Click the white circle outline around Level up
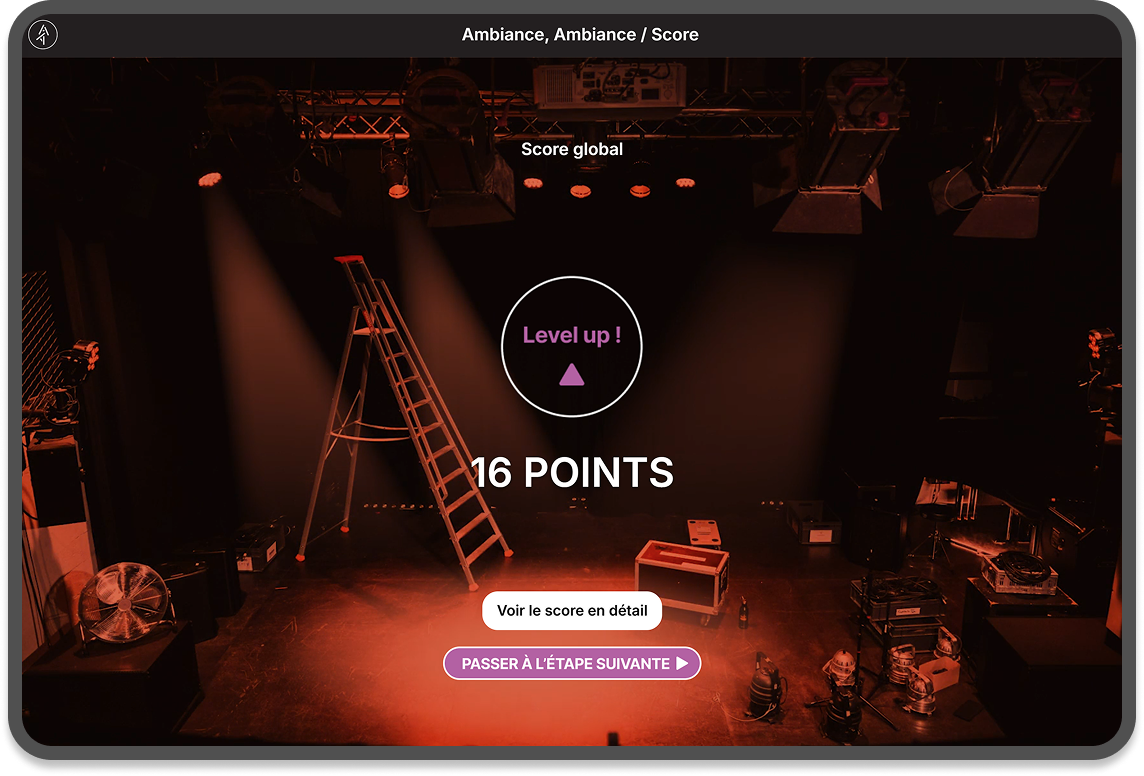Image resolution: width=1144 pixels, height=776 pixels. click(x=572, y=346)
